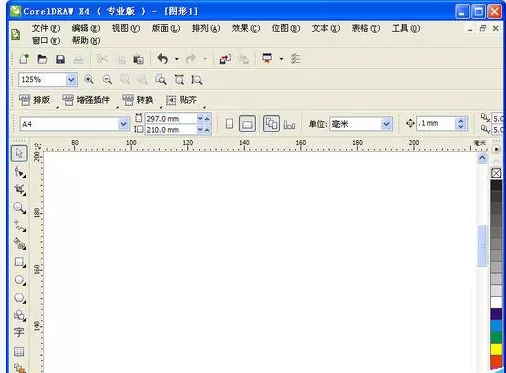506x373 pixels.
Task: Zoom out with the magnifier minus icon
Action: point(107,79)
